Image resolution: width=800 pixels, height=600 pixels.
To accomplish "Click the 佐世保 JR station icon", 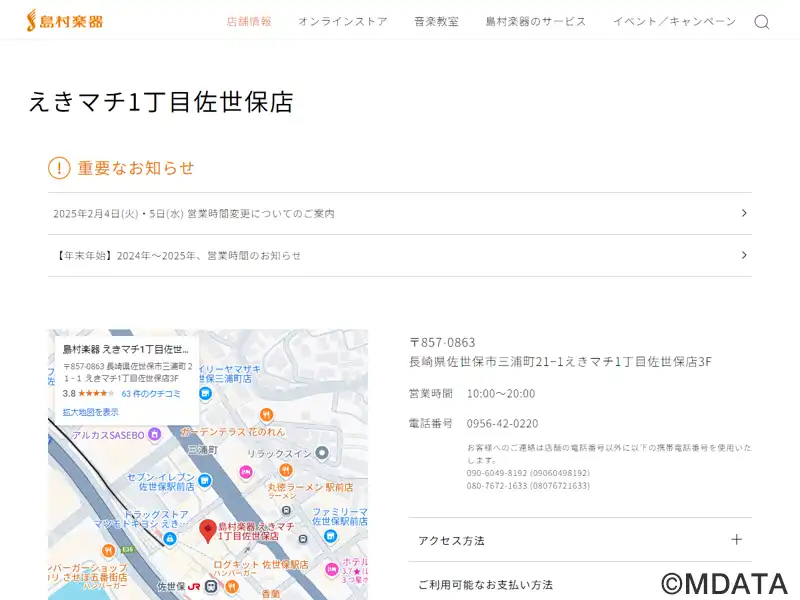I will point(211,586).
